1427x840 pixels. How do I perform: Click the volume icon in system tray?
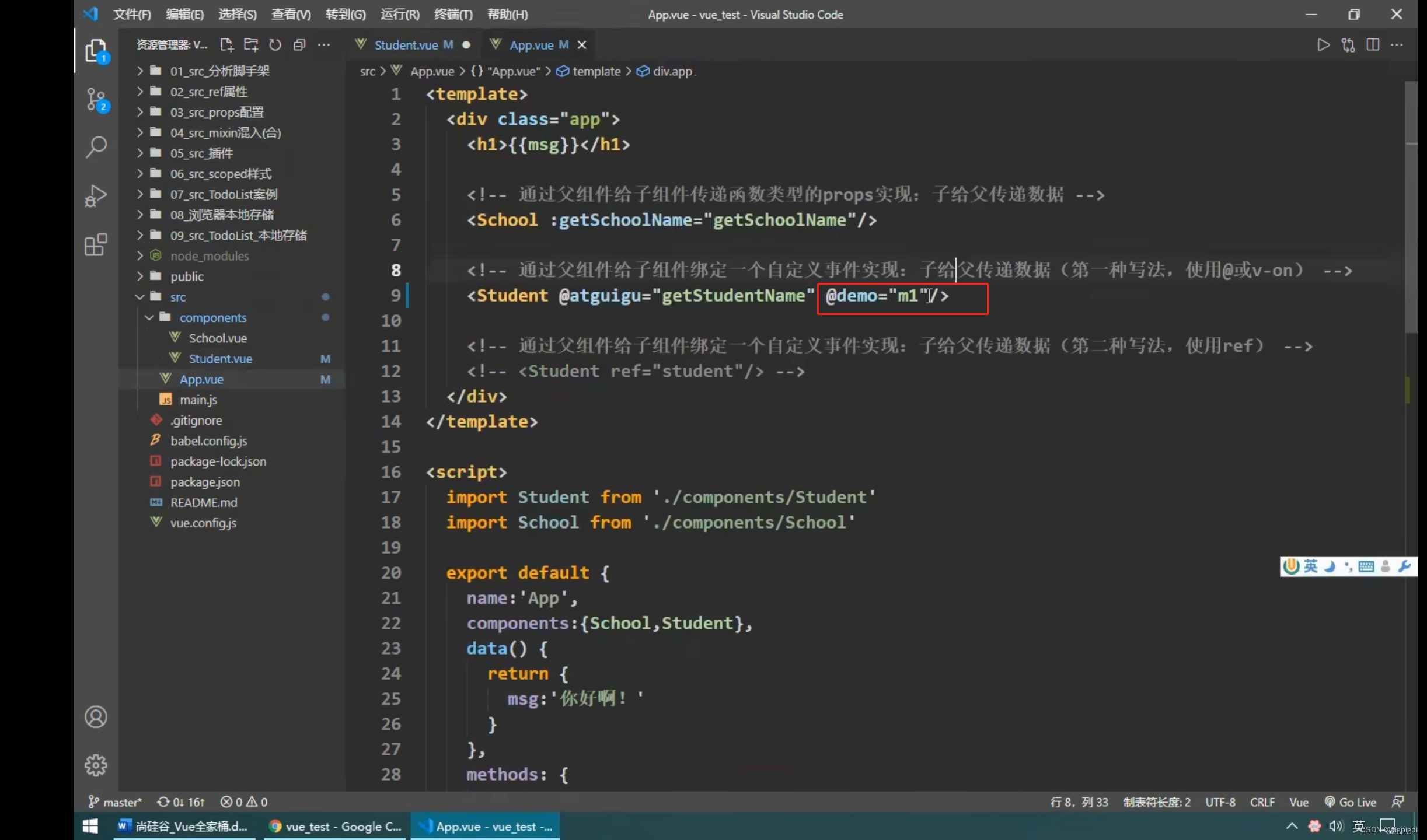[x=1336, y=827]
